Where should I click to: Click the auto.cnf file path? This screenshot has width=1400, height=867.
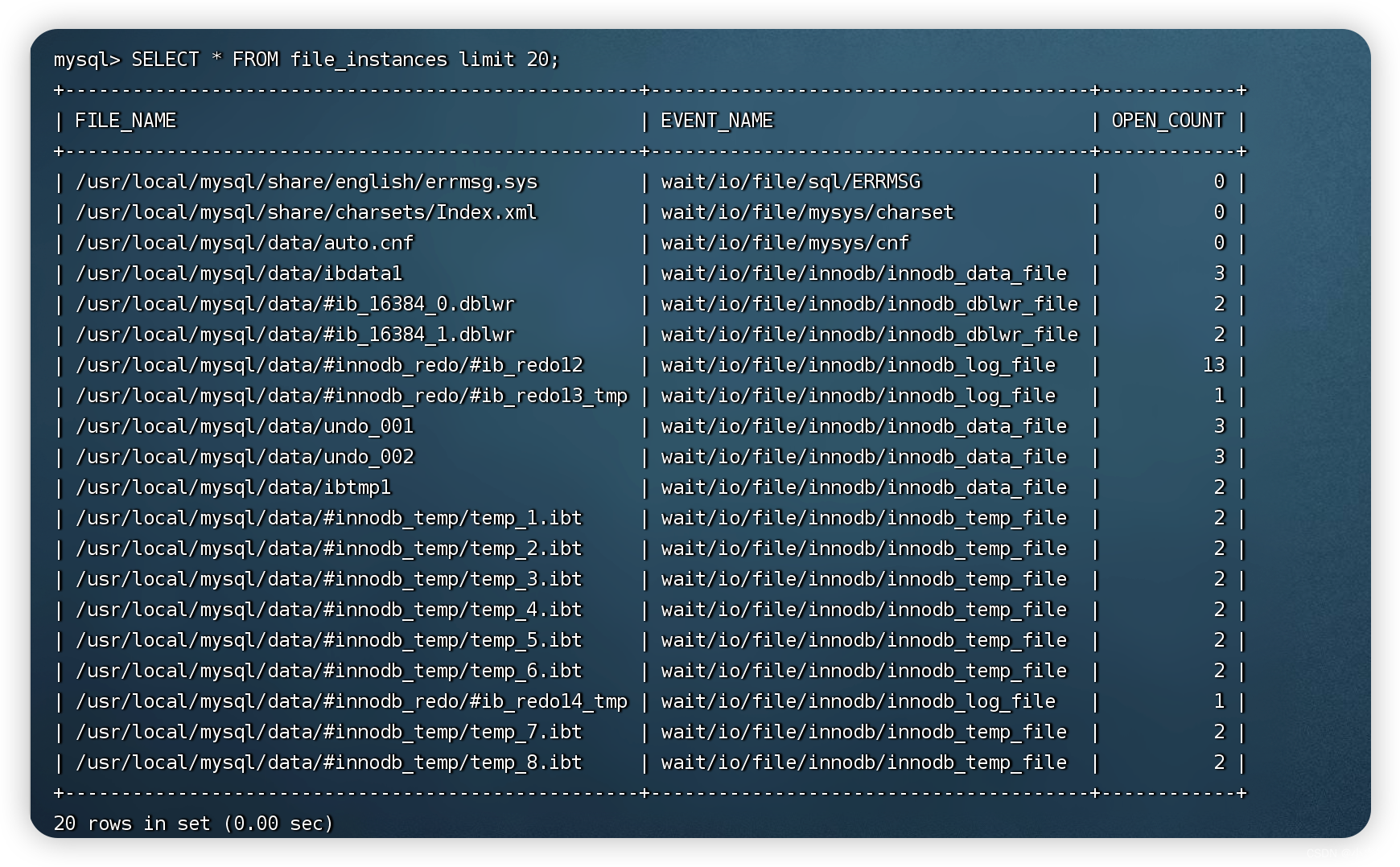[245, 243]
